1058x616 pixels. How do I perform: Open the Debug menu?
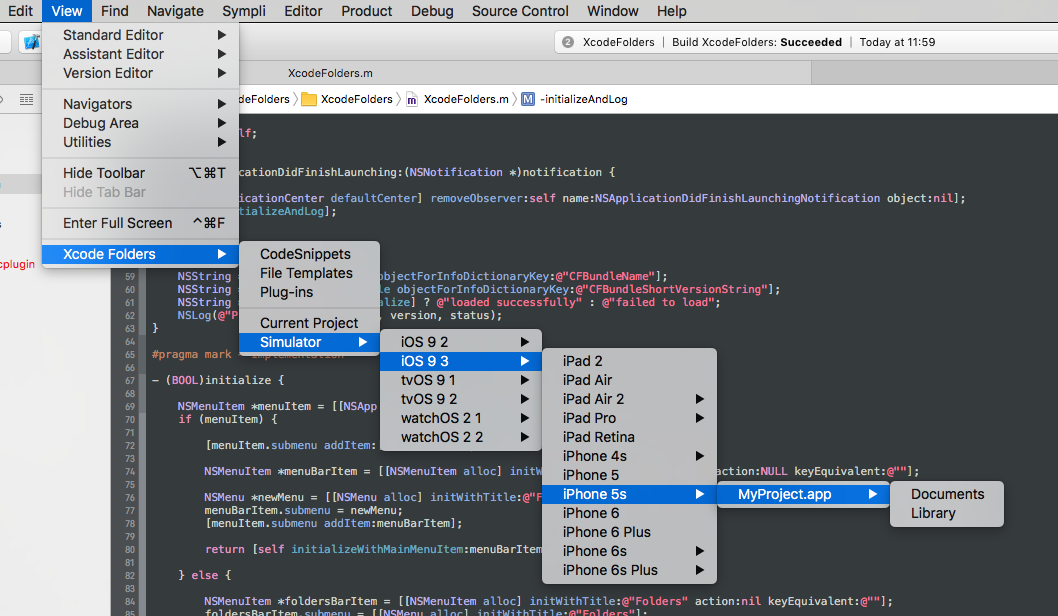(x=432, y=11)
